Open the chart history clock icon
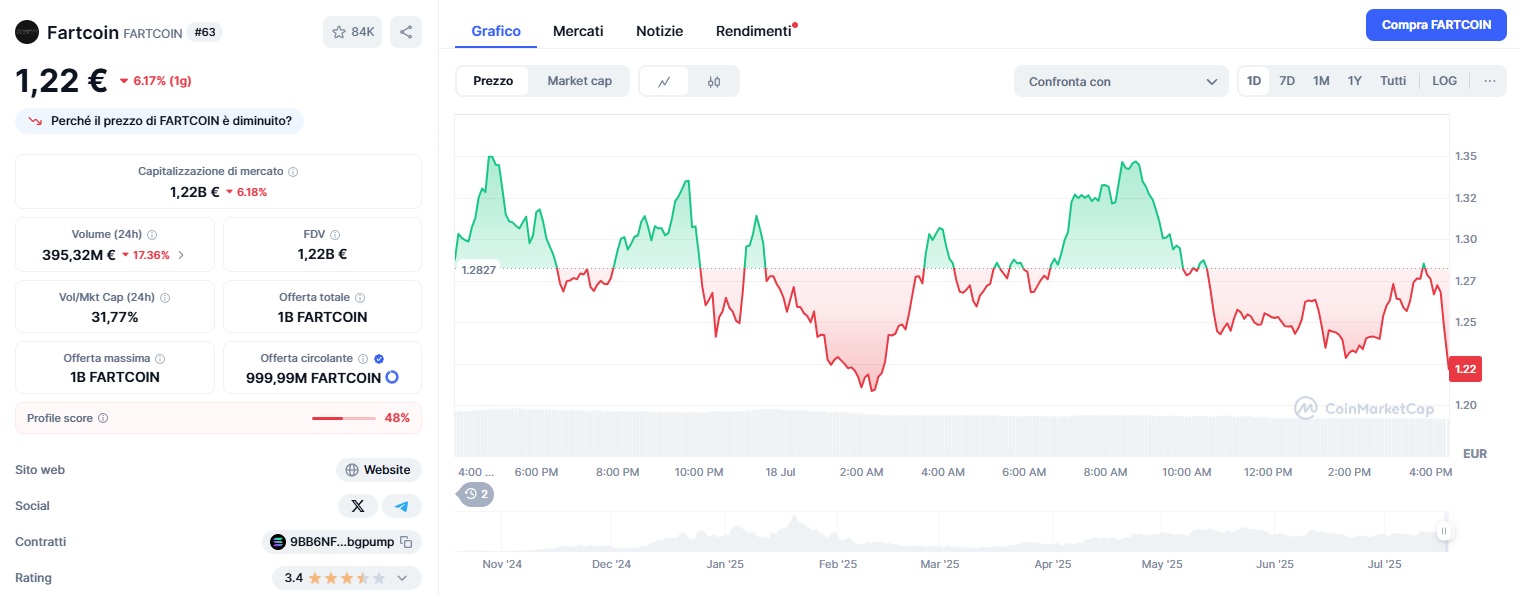 coord(470,494)
